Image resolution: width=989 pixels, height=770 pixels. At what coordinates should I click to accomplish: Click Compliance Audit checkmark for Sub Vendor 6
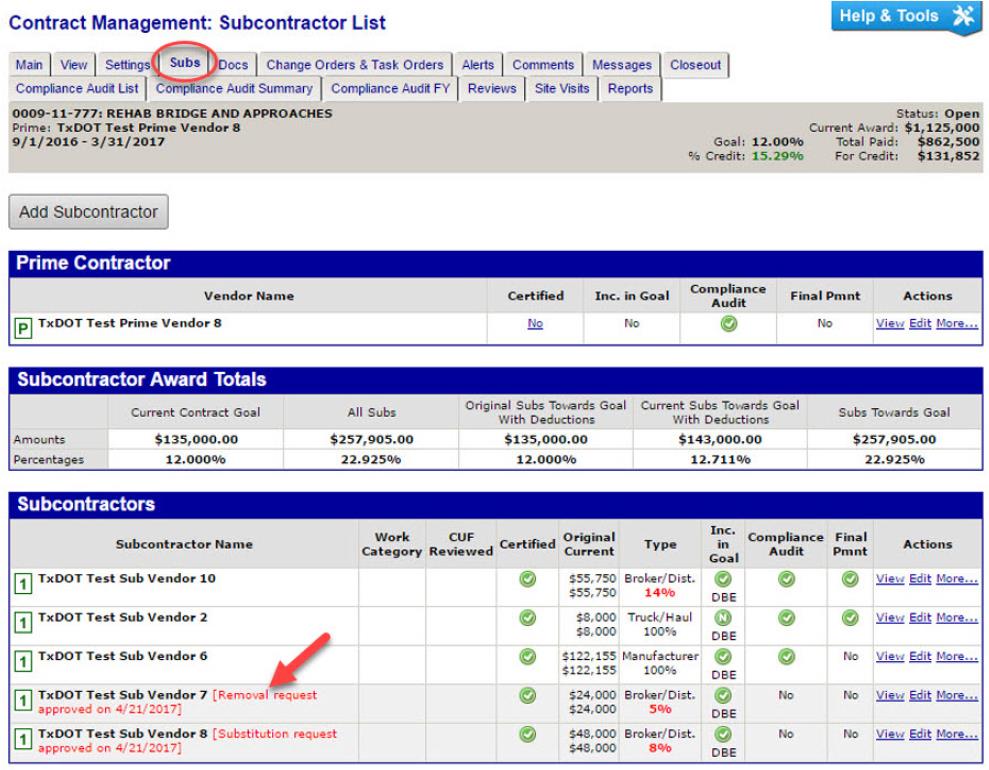(x=784, y=656)
